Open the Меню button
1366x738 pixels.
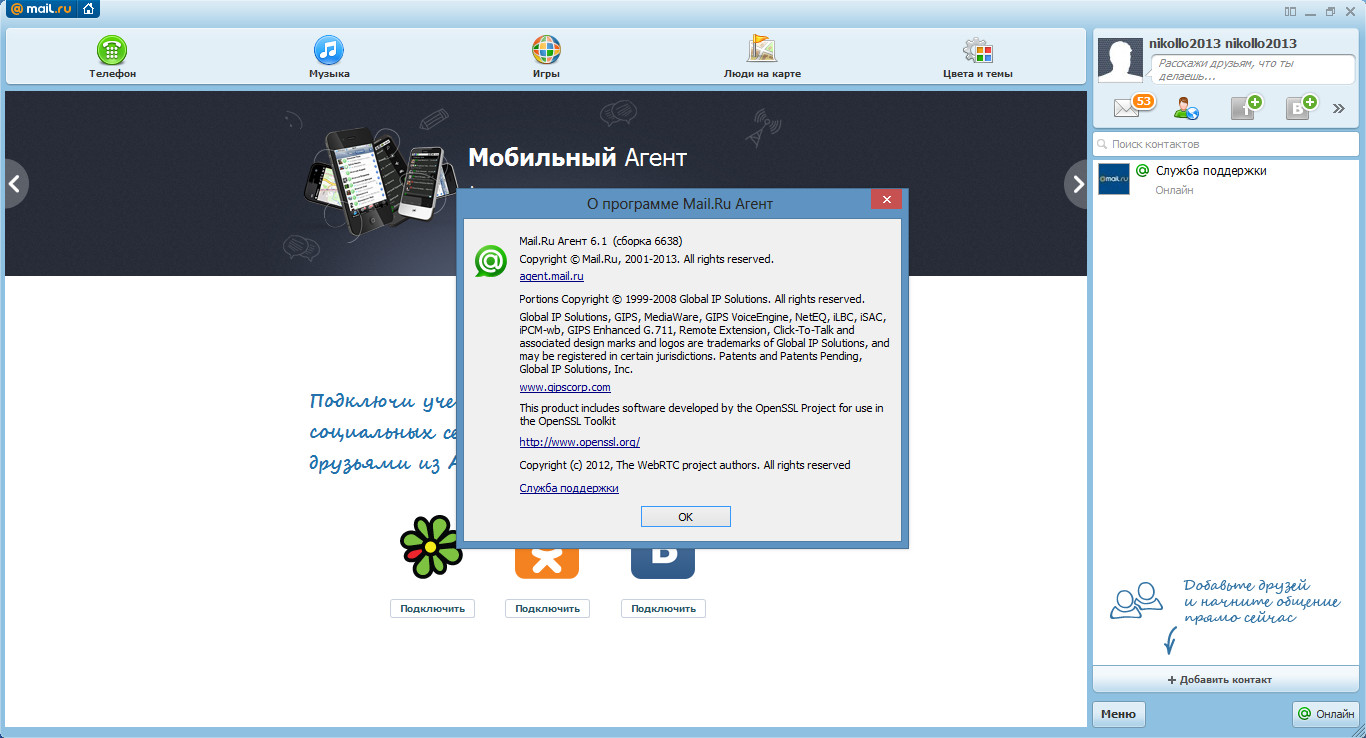coord(1118,714)
